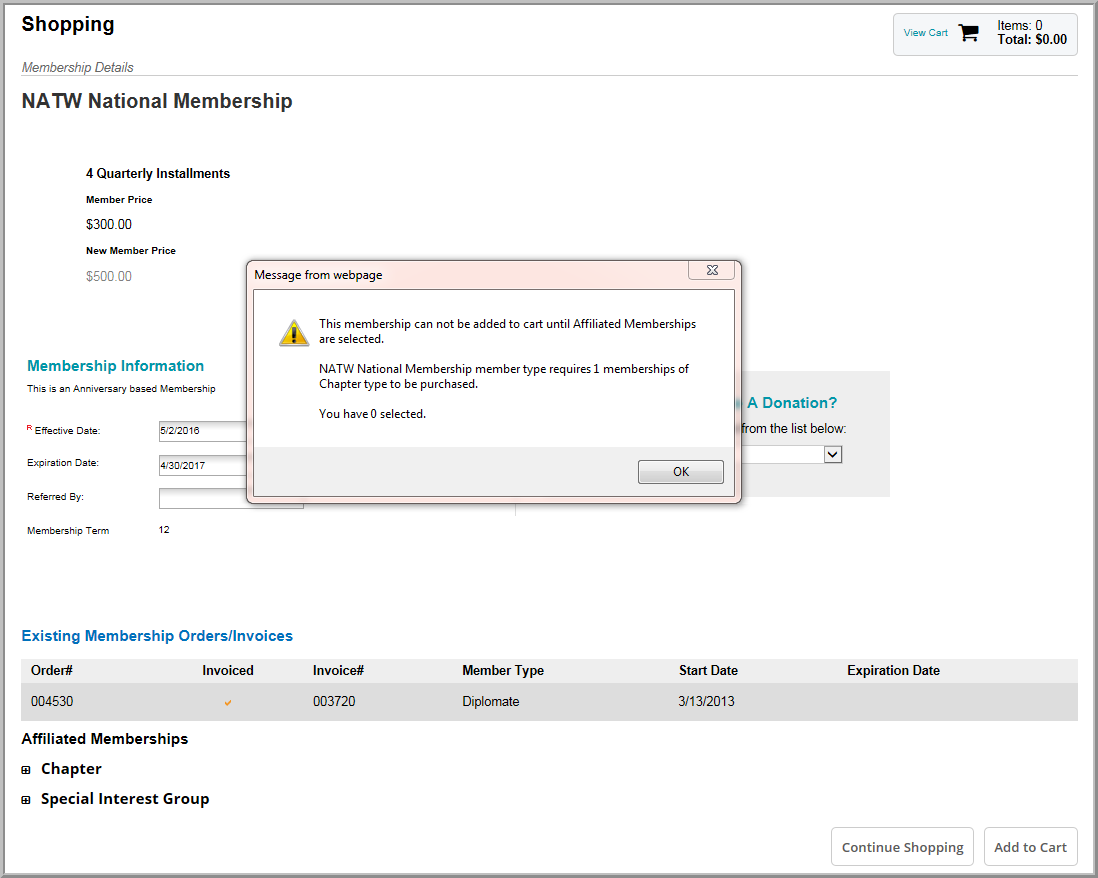
Task: Close the Message from webpage dialog
Action: (x=712, y=270)
